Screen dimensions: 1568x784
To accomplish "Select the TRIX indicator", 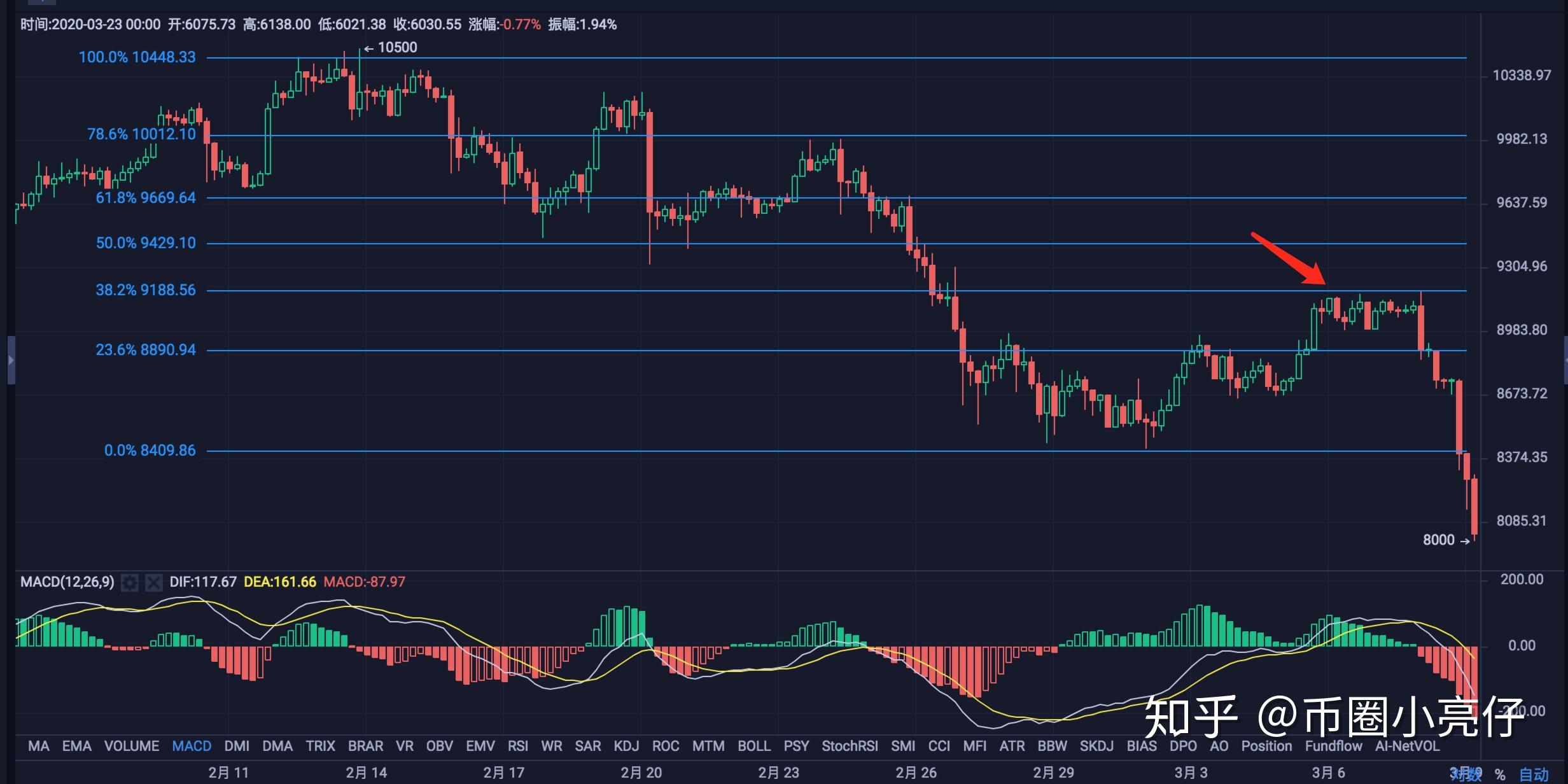I will click(x=320, y=746).
